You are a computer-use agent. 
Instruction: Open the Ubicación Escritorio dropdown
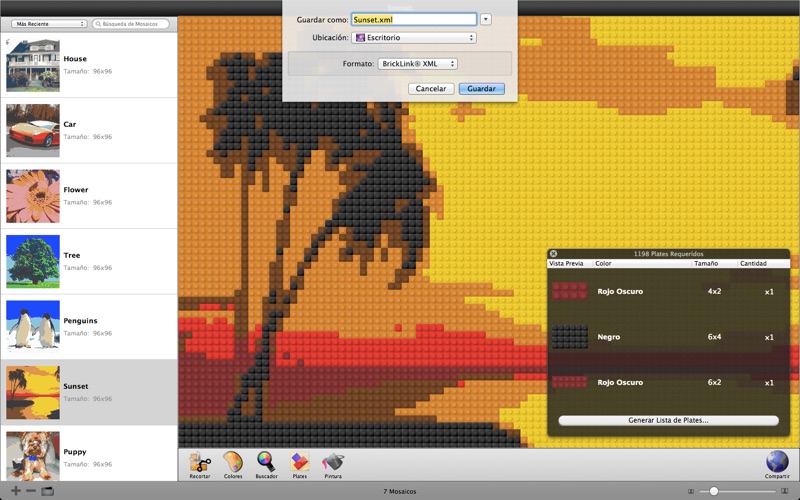click(x=414, y=38)
